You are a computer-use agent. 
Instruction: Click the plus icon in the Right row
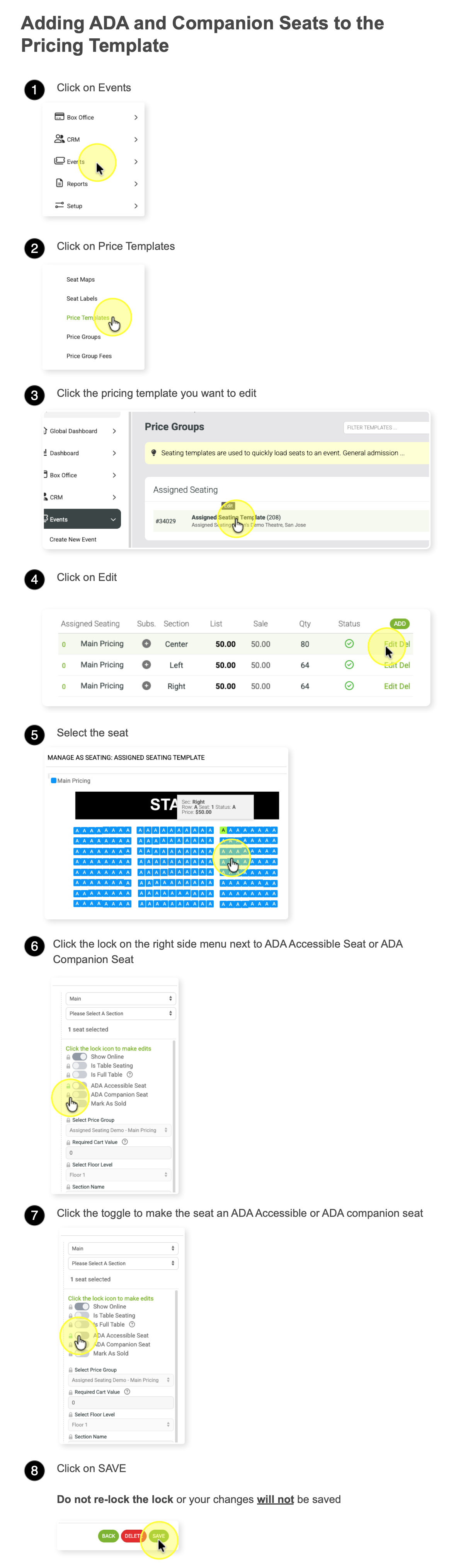(146, 685)
